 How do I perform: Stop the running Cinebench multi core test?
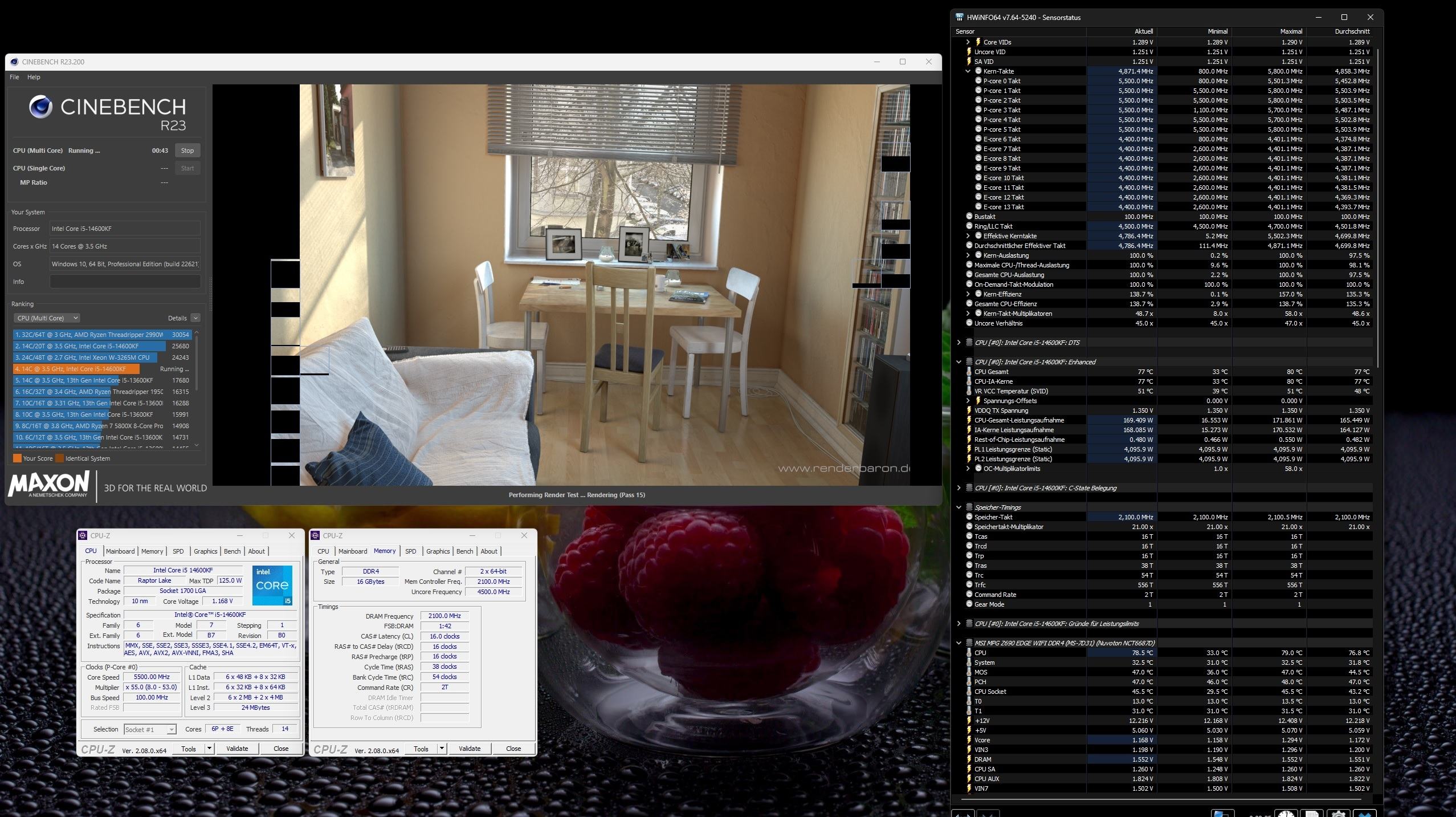pyautogui.click(x=187, y=151)
